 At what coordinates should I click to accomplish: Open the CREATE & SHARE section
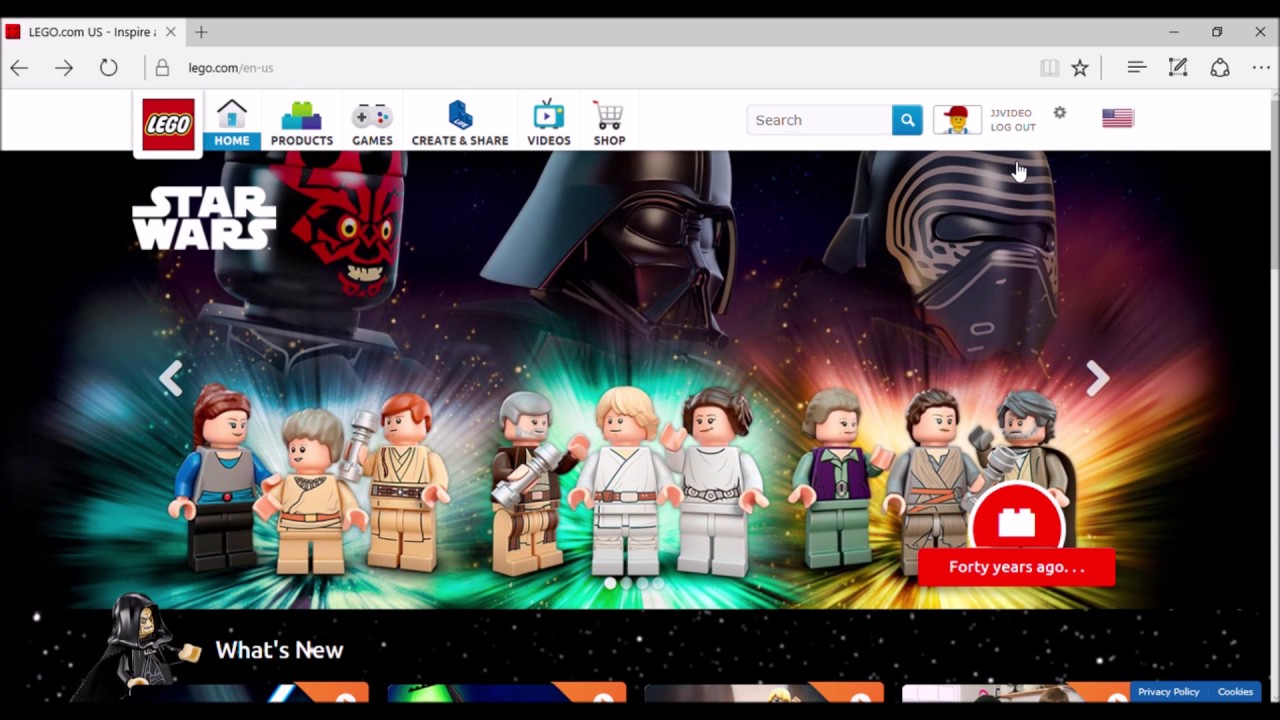coord(460,123)
